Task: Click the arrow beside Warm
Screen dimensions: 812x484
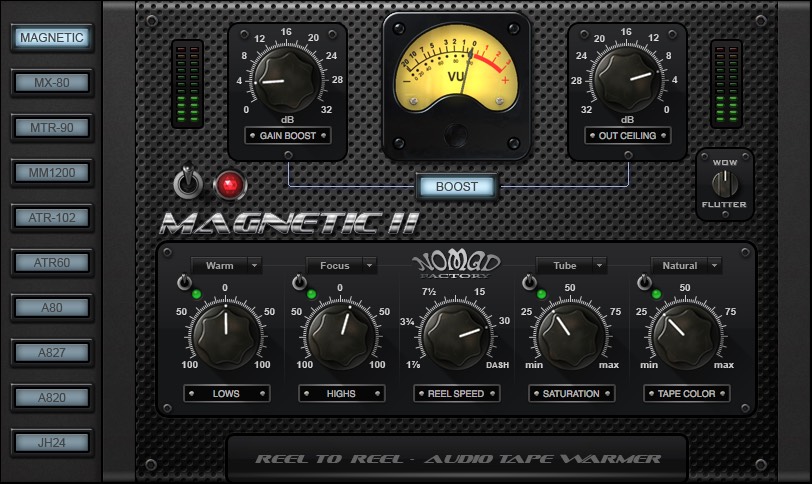Action: 254,266
